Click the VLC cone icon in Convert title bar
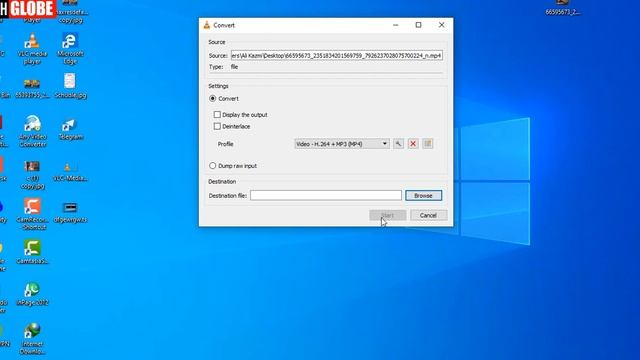The width and height of the screenshot is (640, 360). tap(207, 25)
